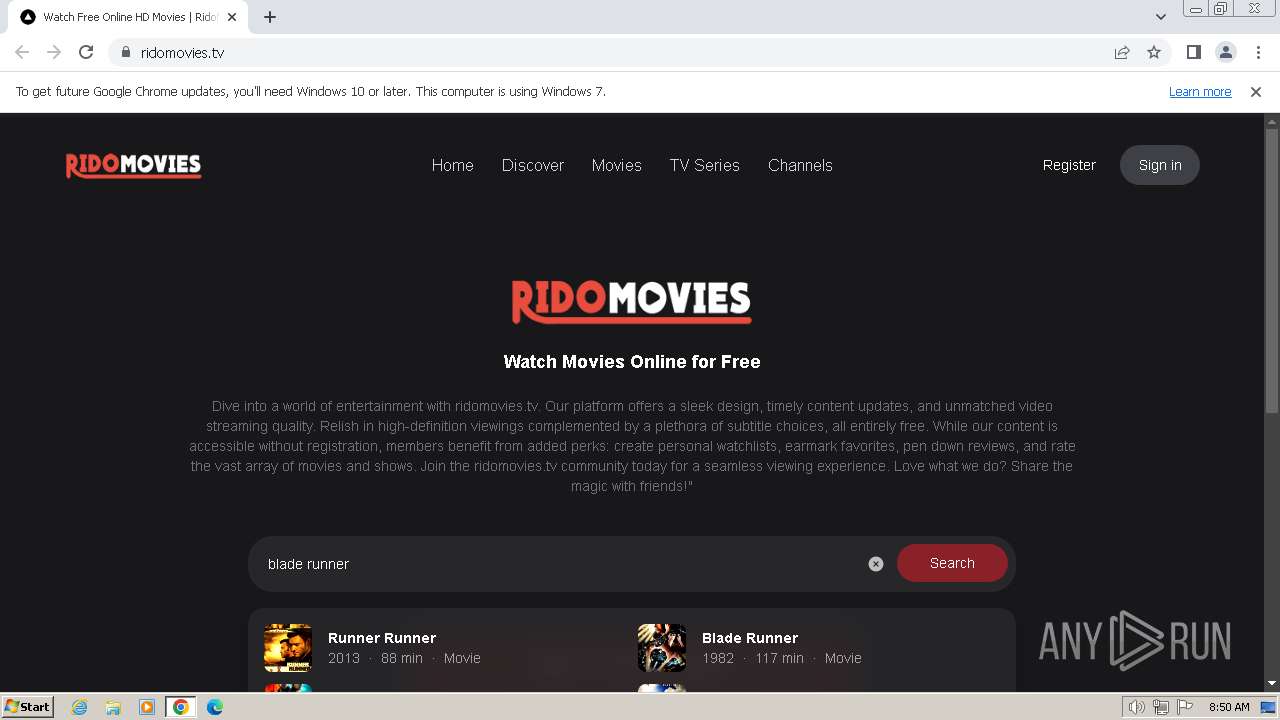1280x720 pixels.
Task: Click the page vertical scrollbar thumb
Action: click(1271, 270)
